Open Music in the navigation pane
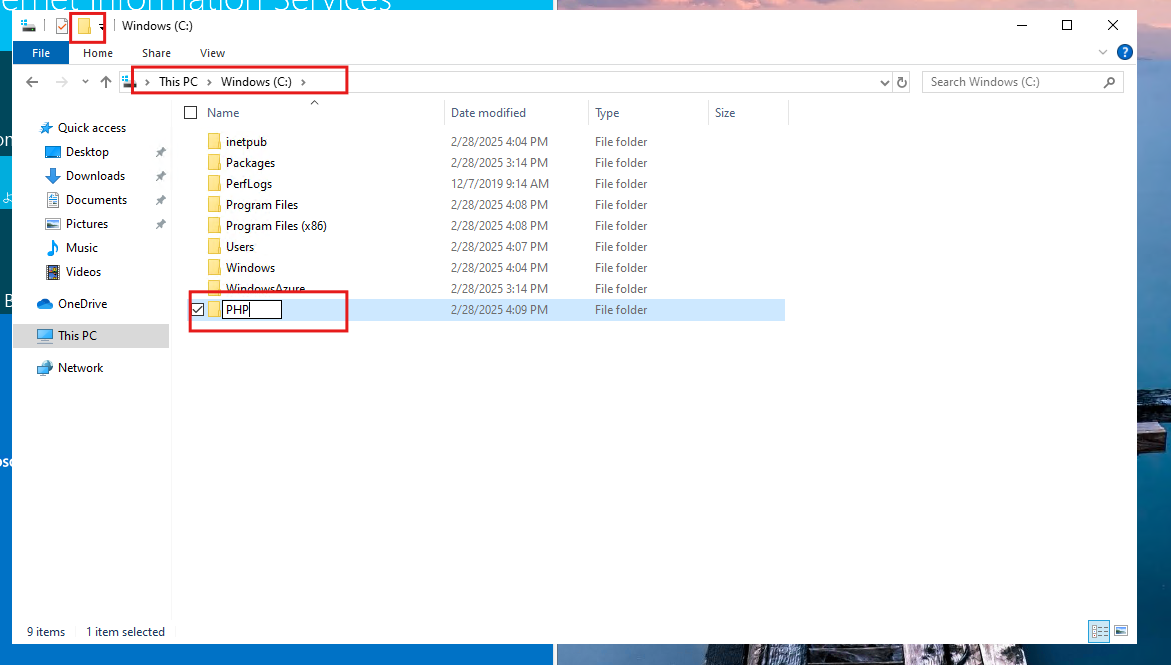Image resolution: width=1171 pixels, height=665 pixels. click(81, 247)
